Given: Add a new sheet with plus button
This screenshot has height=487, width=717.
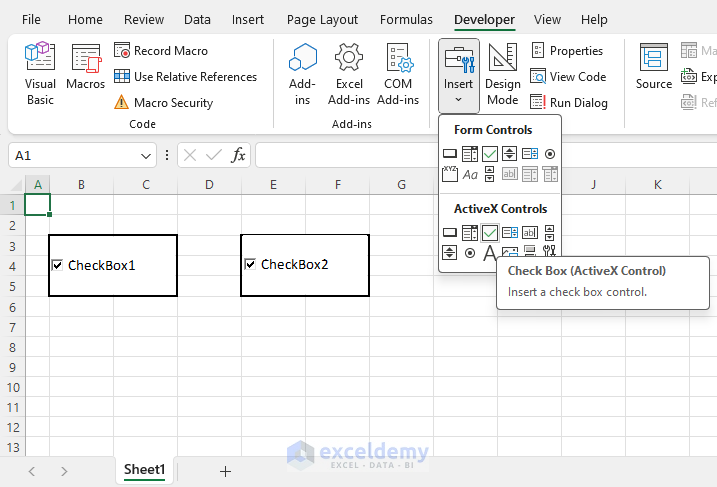Looking at the screenshot, I should point(225,471).
